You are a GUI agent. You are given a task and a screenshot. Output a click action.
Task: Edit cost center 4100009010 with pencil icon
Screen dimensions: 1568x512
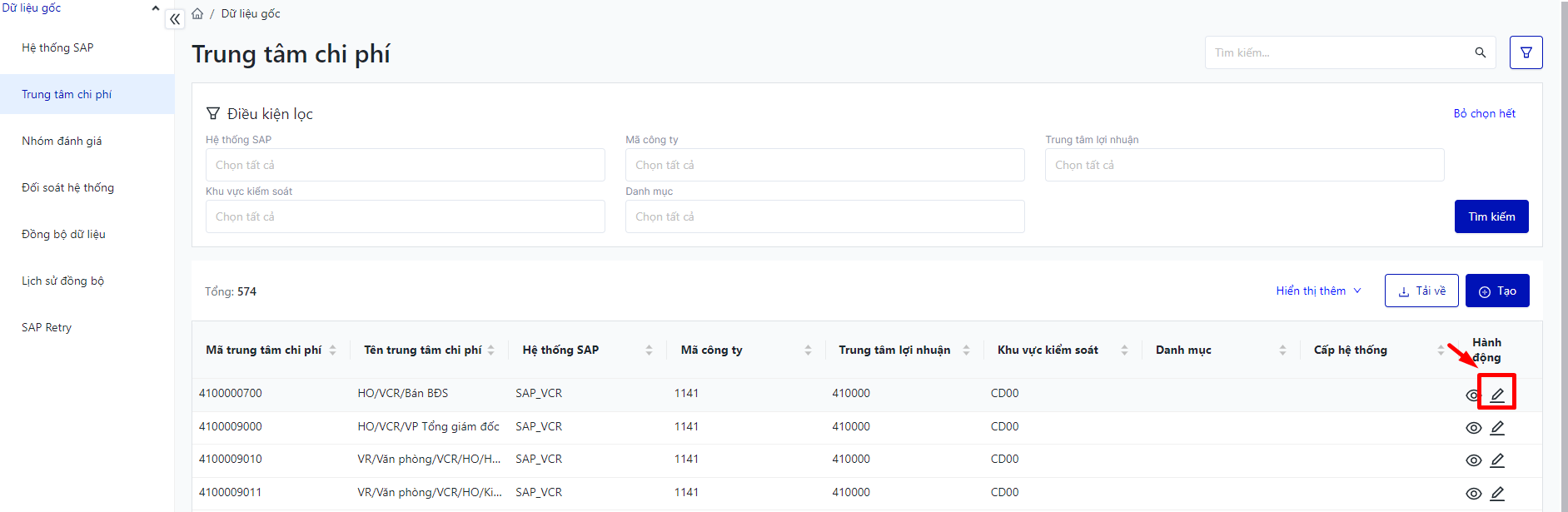pos(1496,460)
